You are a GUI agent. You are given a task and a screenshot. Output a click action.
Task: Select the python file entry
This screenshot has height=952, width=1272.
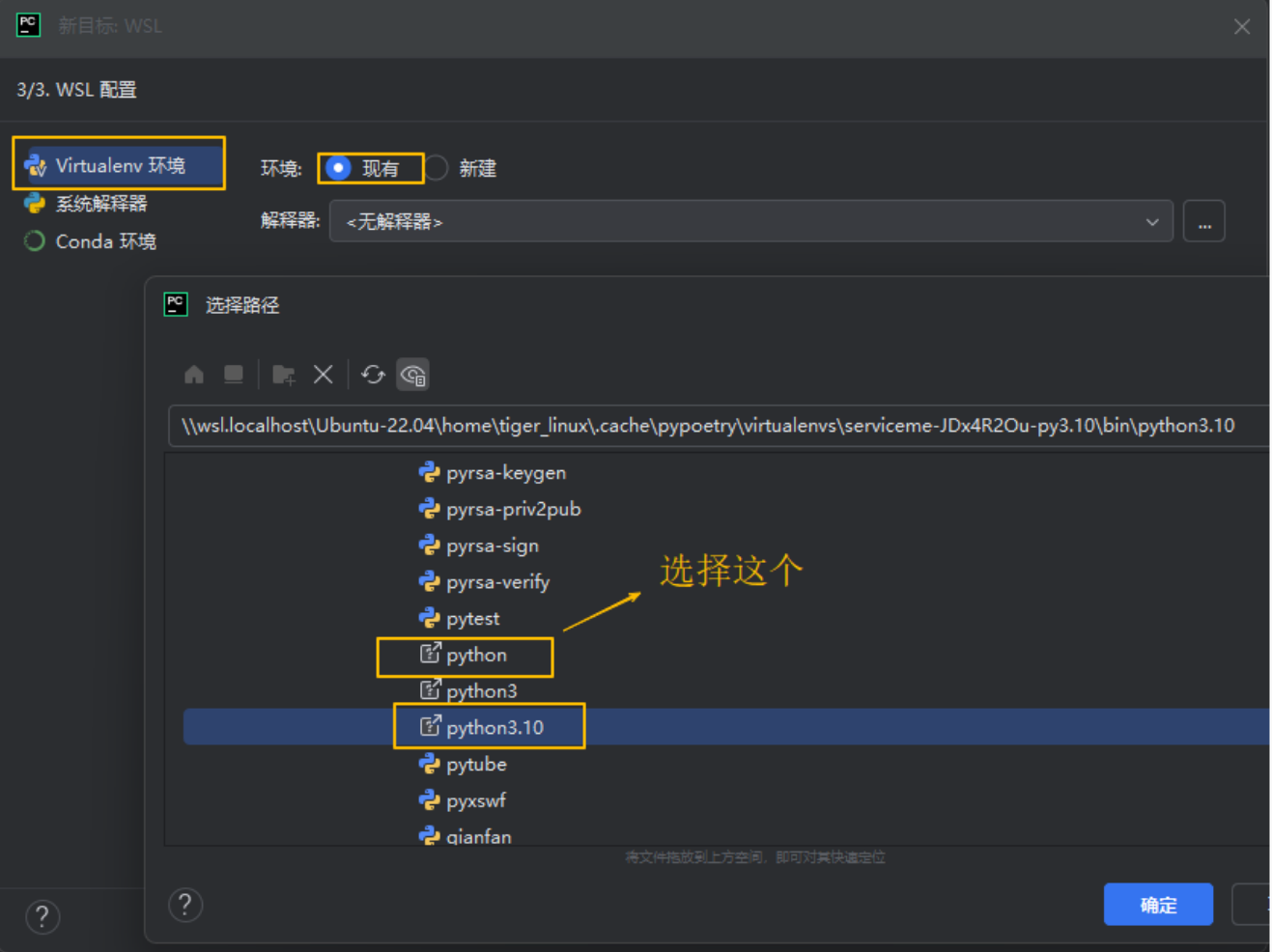(475, 656)
